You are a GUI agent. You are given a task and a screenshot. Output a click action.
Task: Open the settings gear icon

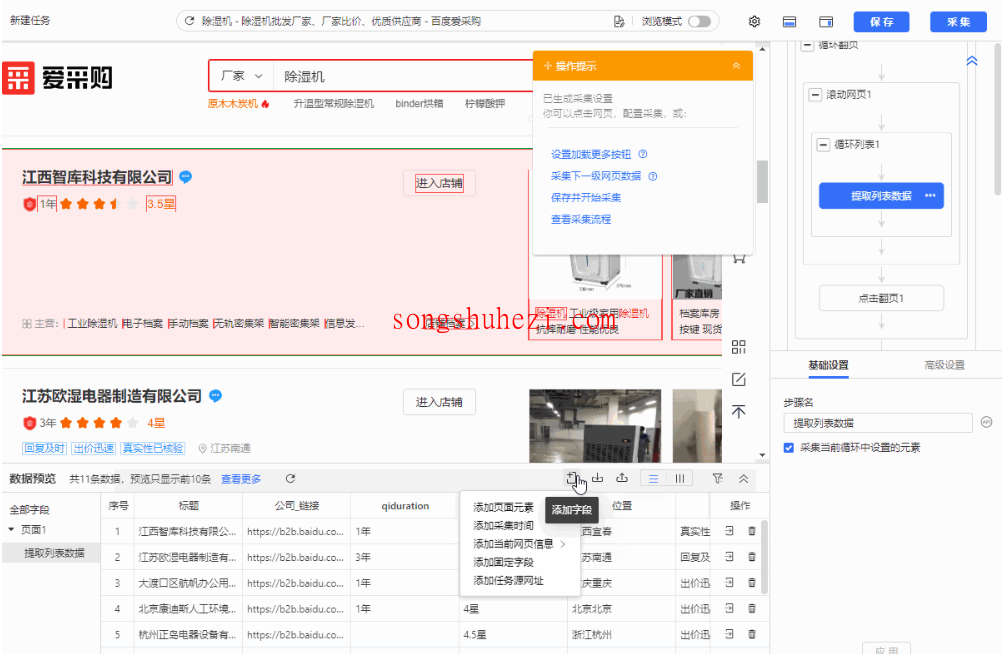point(754,21)
